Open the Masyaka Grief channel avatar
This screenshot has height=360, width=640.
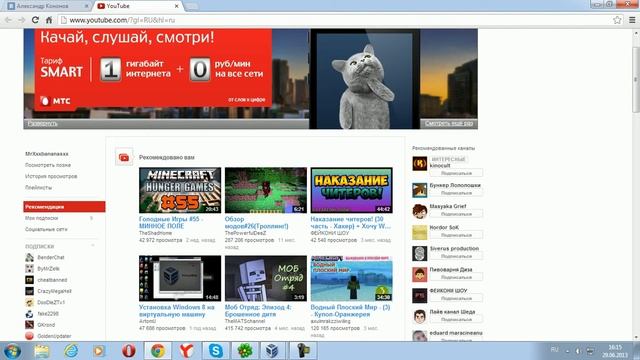(420, 211)
